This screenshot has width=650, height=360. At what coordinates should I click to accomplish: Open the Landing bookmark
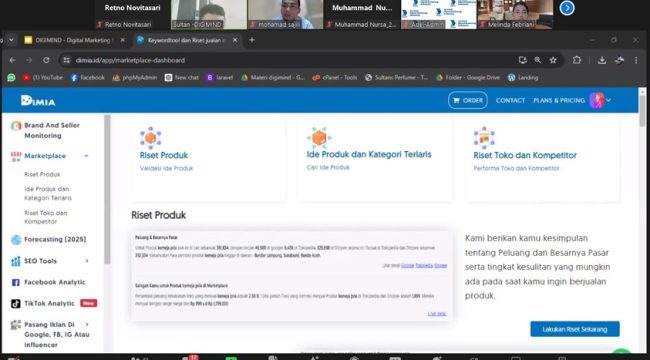click(x=523, y=78)
